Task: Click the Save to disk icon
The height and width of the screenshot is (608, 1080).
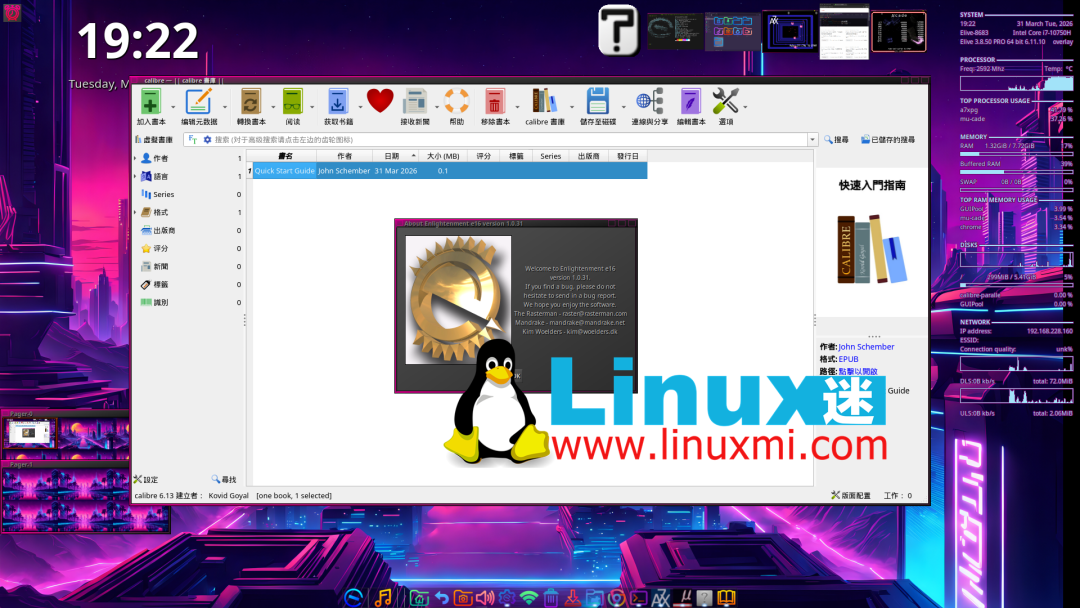Action: [598, 101]
